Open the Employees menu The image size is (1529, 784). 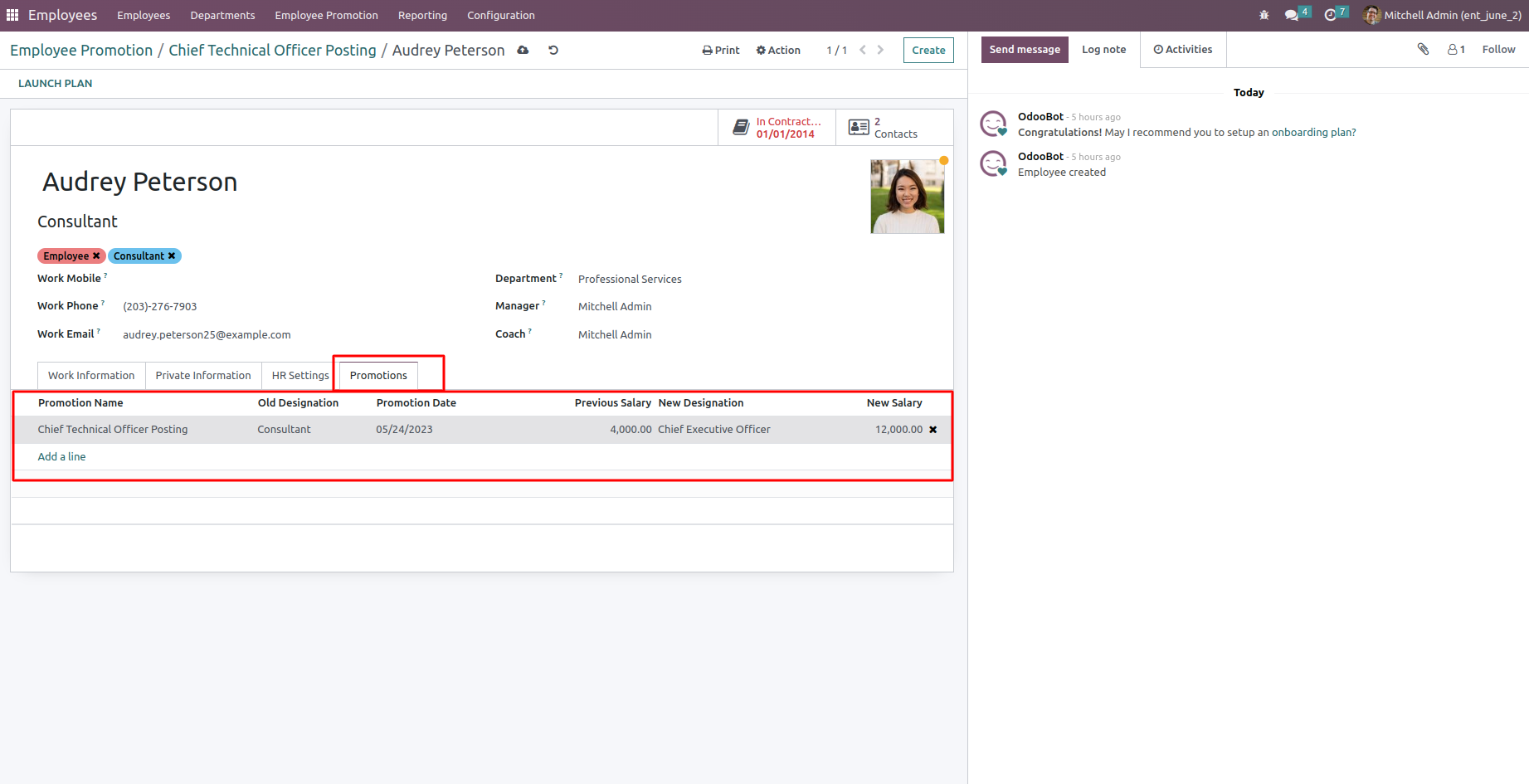[x=144, y=15]
